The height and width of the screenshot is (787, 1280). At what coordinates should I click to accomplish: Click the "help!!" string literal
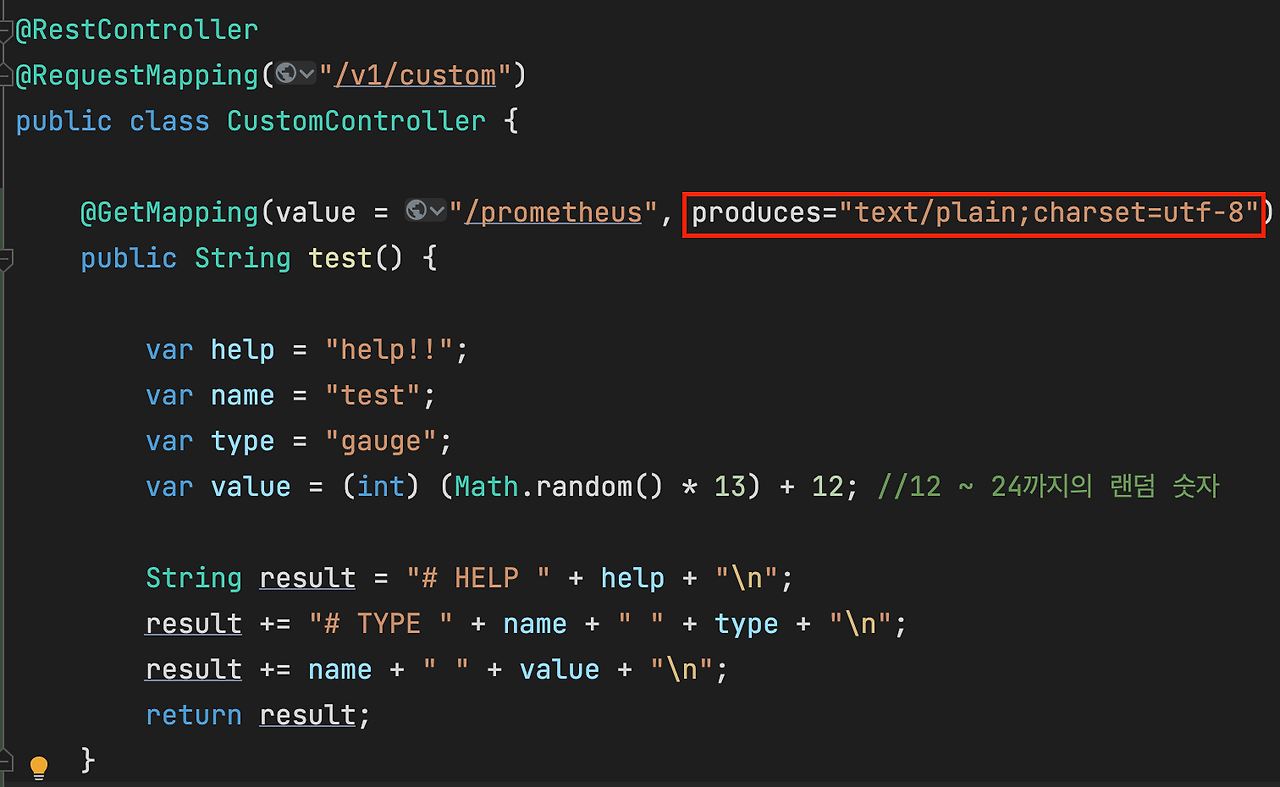[x=389, y=350]
